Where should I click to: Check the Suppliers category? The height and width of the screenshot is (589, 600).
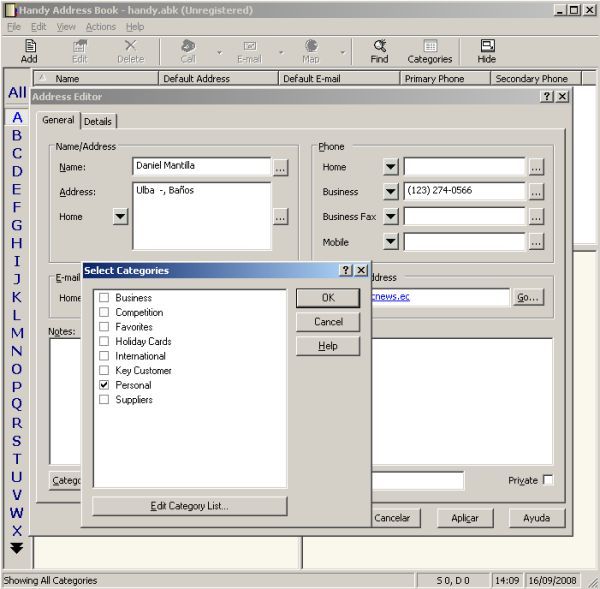point(104,400)
